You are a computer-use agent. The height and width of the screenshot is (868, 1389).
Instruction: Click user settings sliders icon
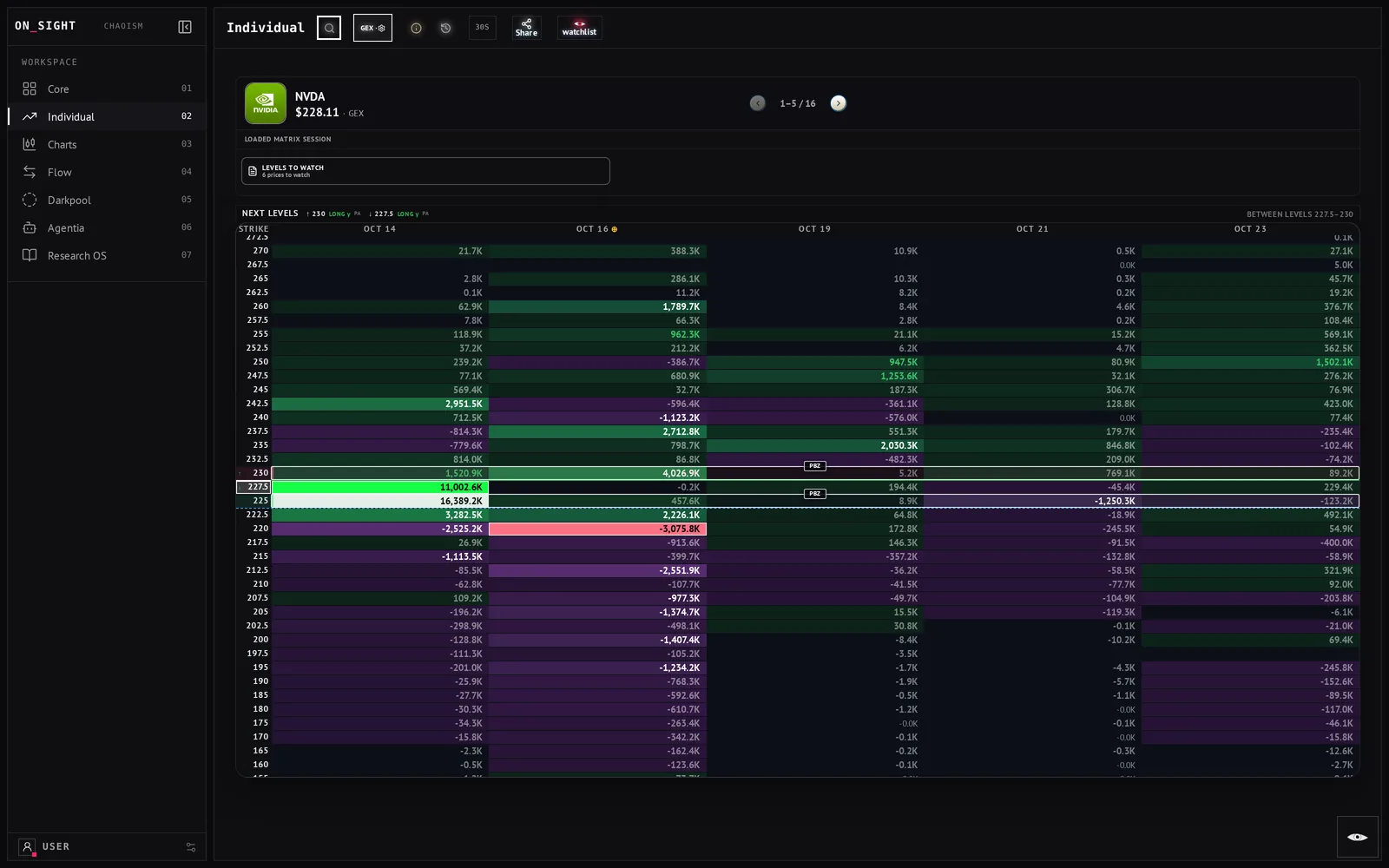pos(191,847)
